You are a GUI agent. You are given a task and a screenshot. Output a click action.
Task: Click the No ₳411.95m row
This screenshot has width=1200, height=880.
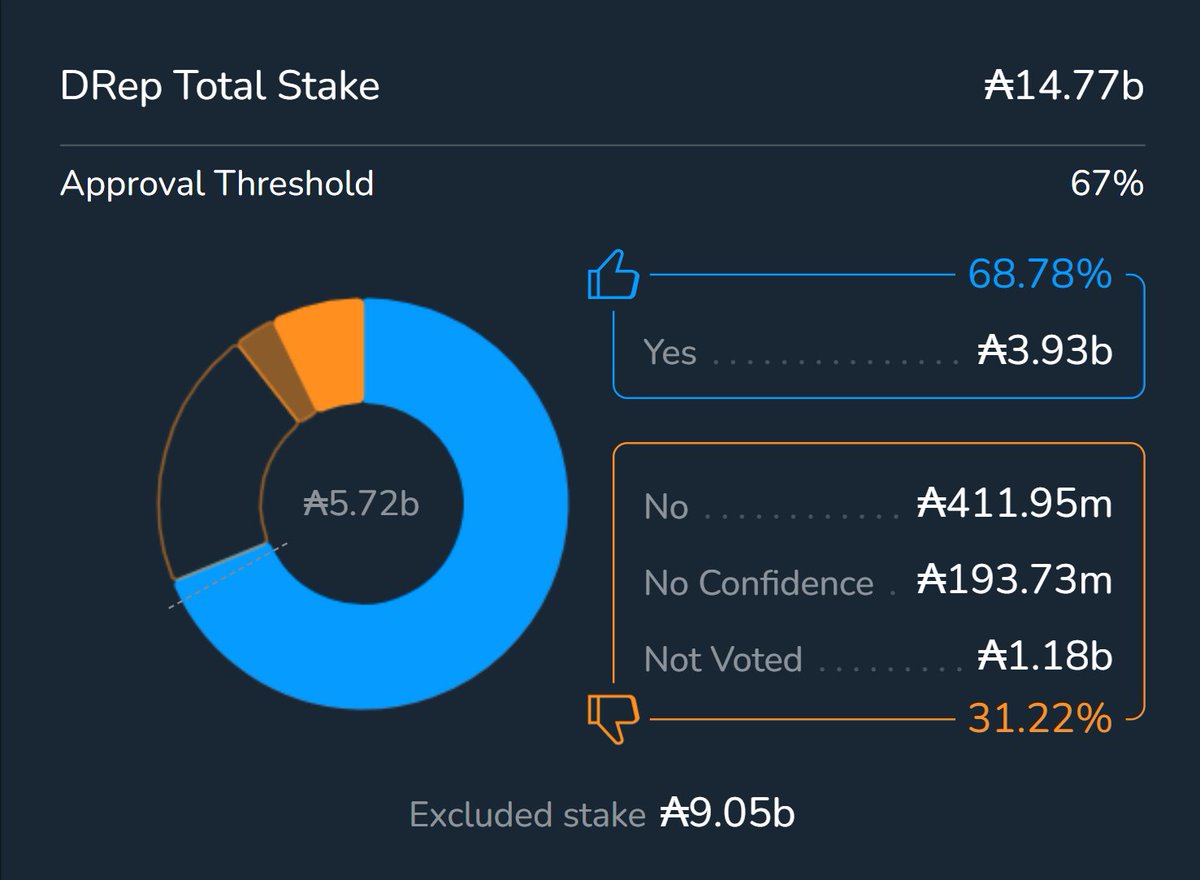878,505
